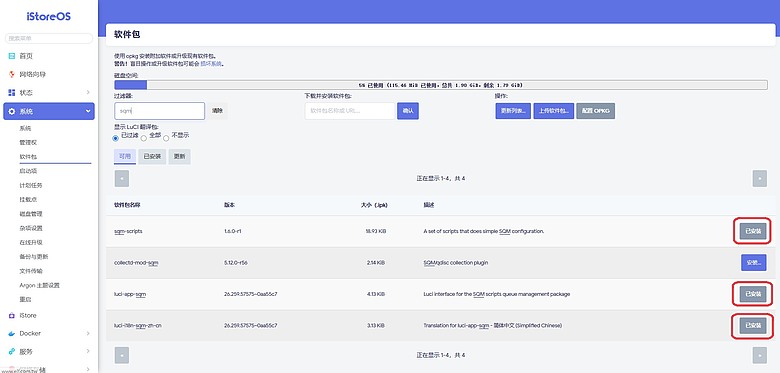The width and height of the screenshot is (780, 373).
Task: Open 系统 submenu item under 系统
Action: pos(25,128)
